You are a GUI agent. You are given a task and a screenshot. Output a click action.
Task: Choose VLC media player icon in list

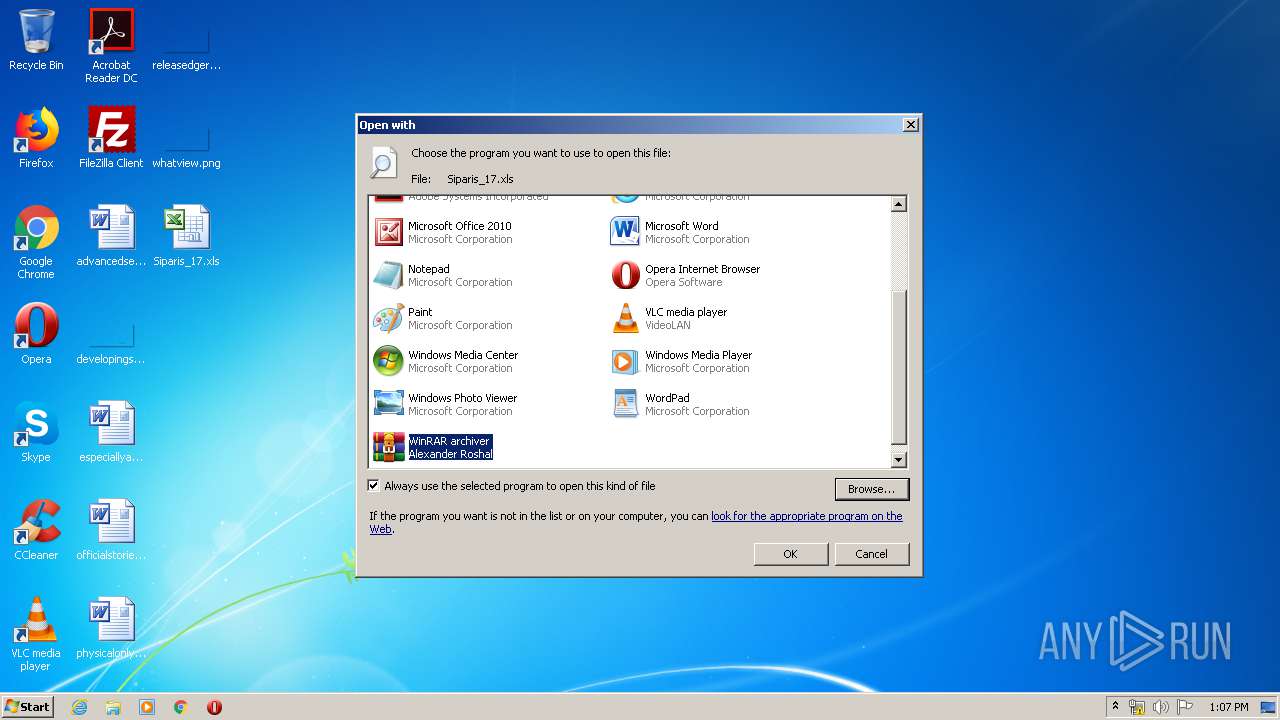point(625,318)
